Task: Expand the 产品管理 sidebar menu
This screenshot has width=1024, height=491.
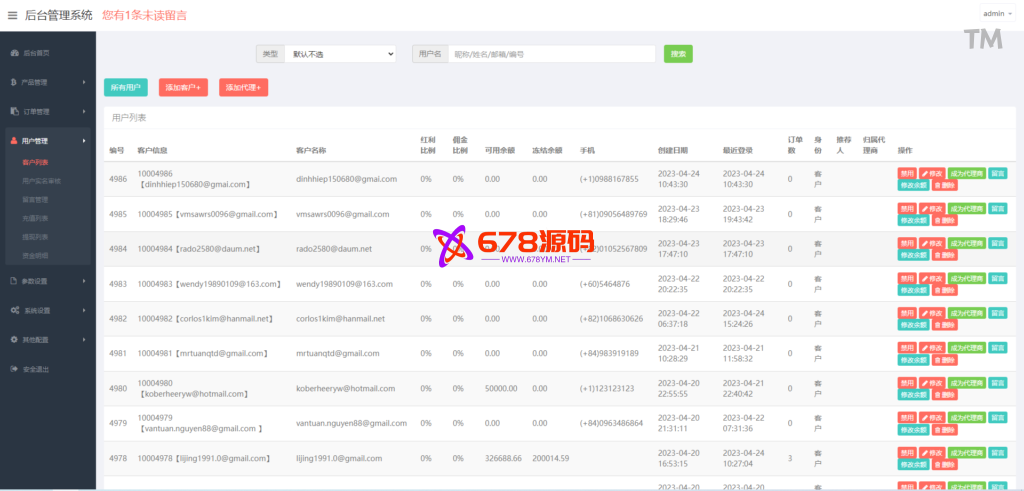Action: point(46,82)
